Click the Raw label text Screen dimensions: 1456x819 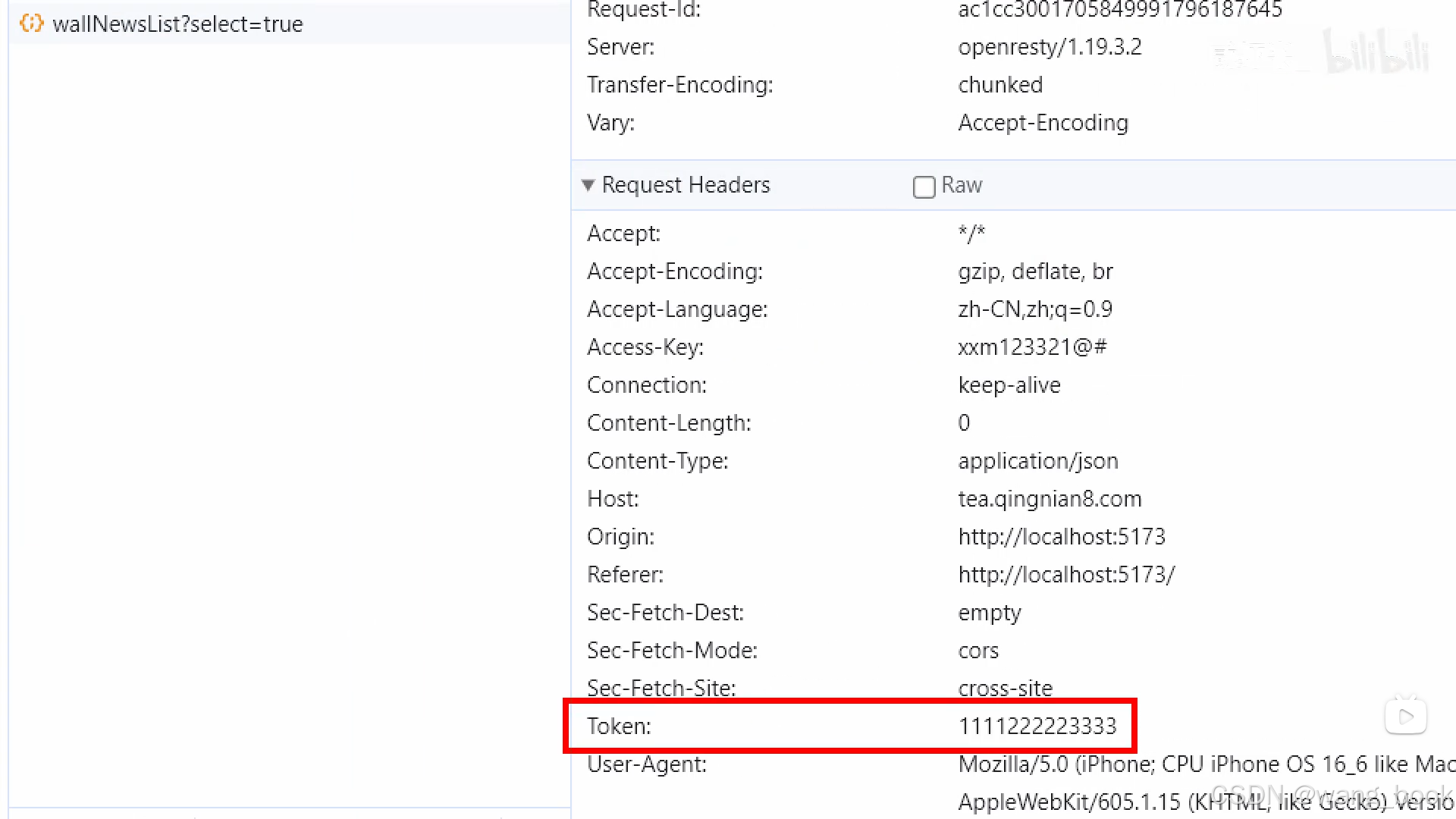point(962,185)
